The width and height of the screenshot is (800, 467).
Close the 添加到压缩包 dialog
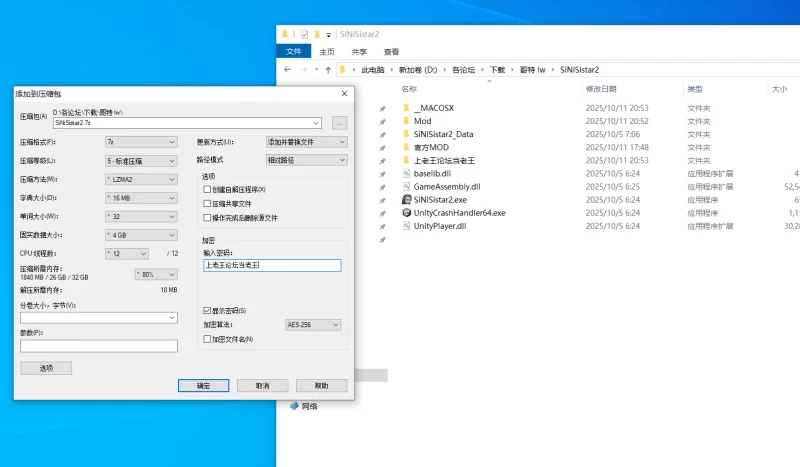pos(344,93)
